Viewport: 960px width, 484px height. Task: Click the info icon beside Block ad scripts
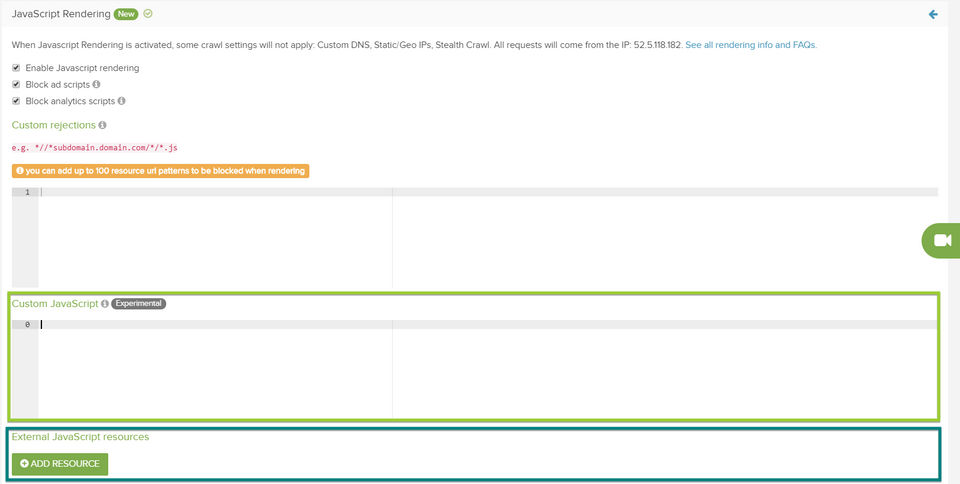click(96, 84)
